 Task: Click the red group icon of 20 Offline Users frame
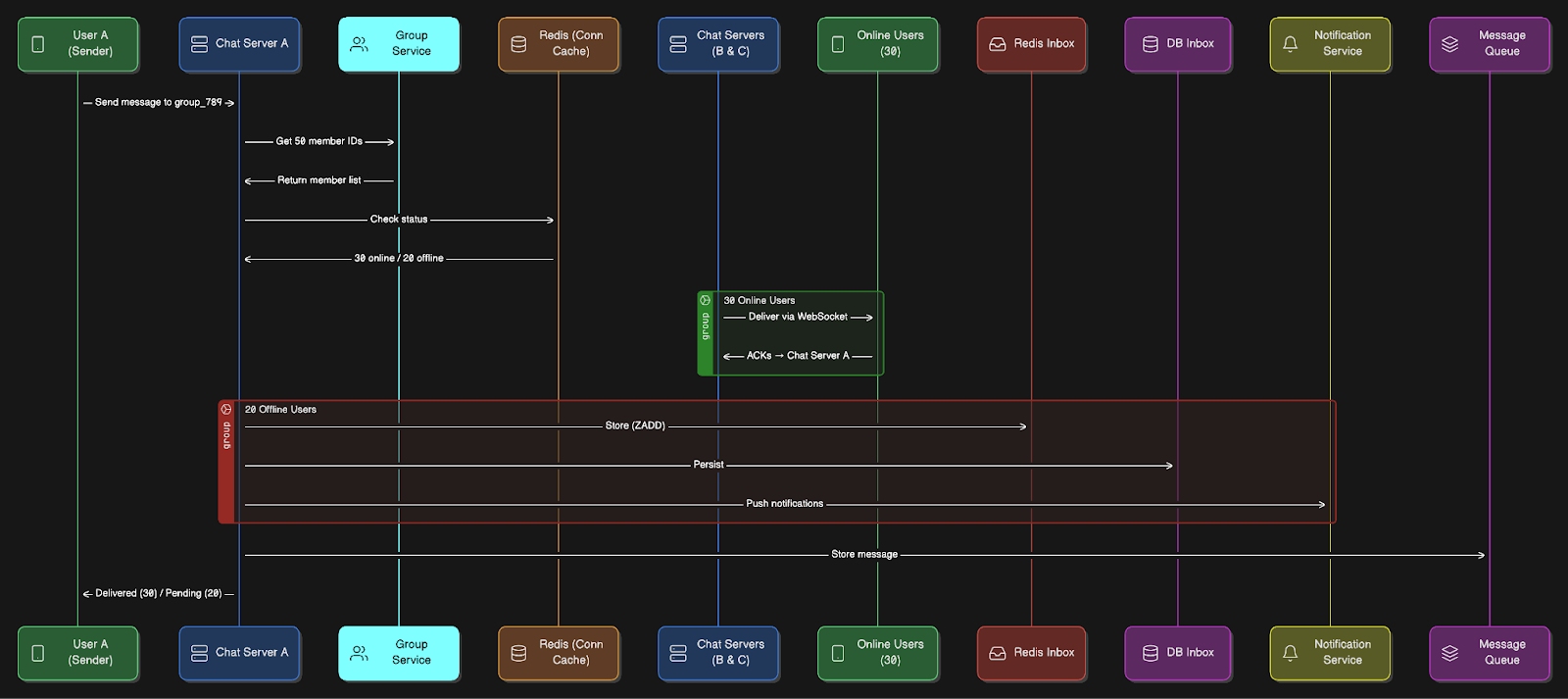pyautogui.click(x=226, y=409)
